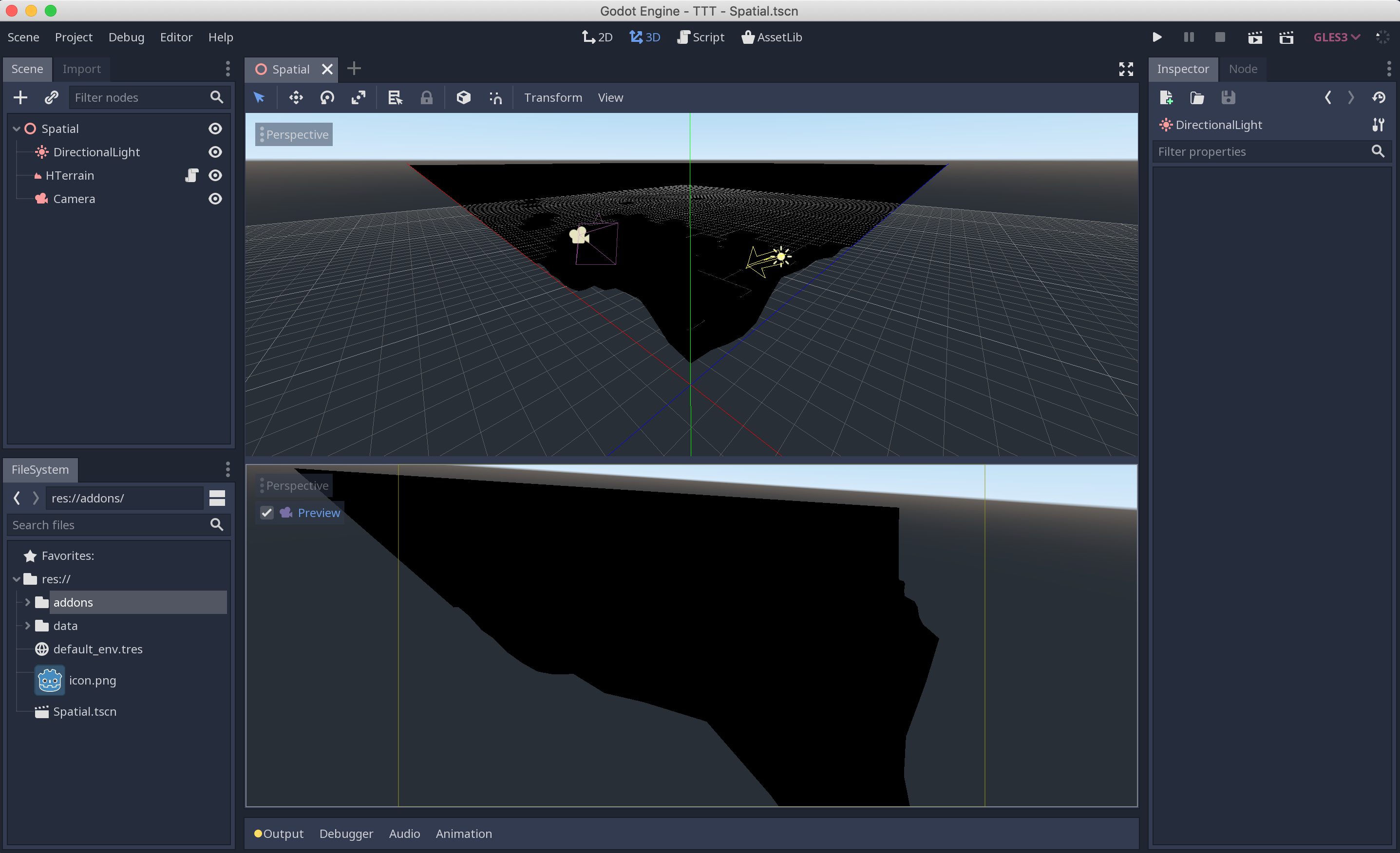
Task: Select the Scale tool
Action: pos(359,97)
